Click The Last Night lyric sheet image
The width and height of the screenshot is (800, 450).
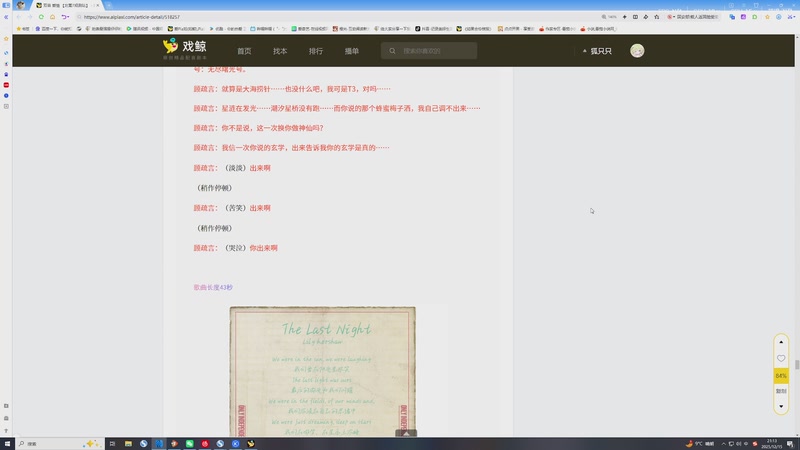[x=322, y=371]
